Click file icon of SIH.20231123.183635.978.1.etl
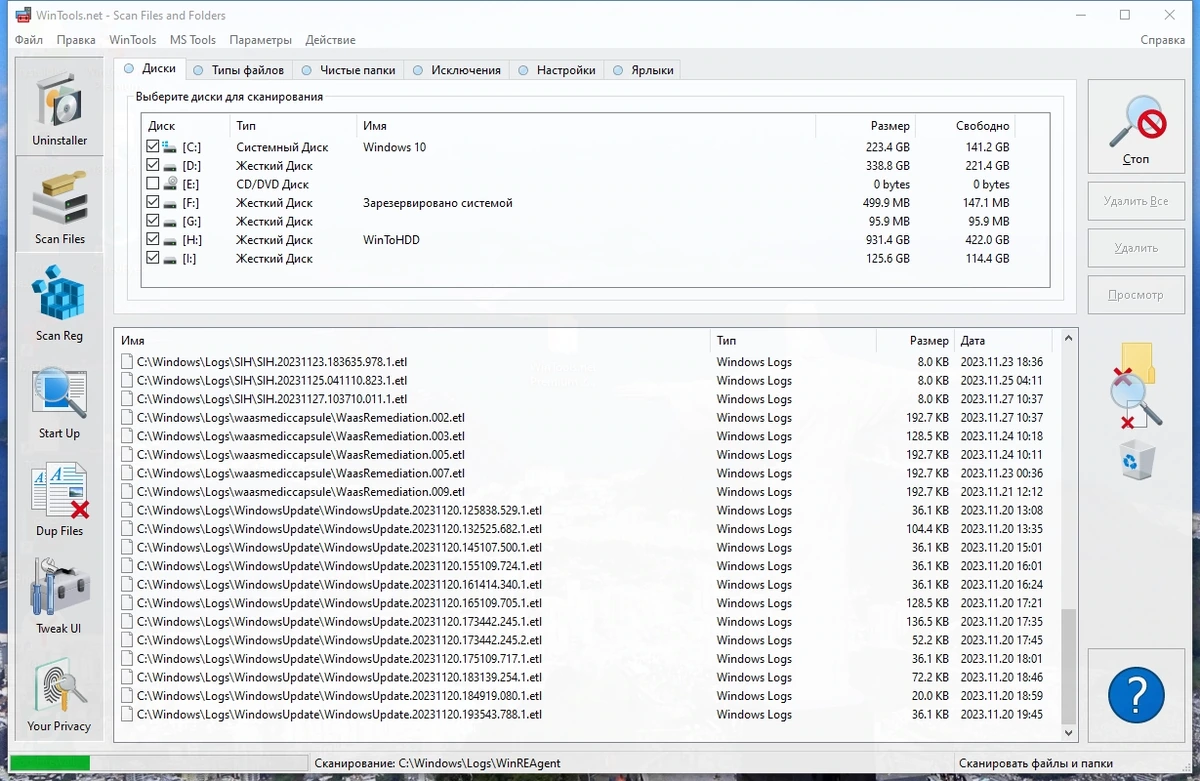The image size is (1200, 781). tap(127, 362)
